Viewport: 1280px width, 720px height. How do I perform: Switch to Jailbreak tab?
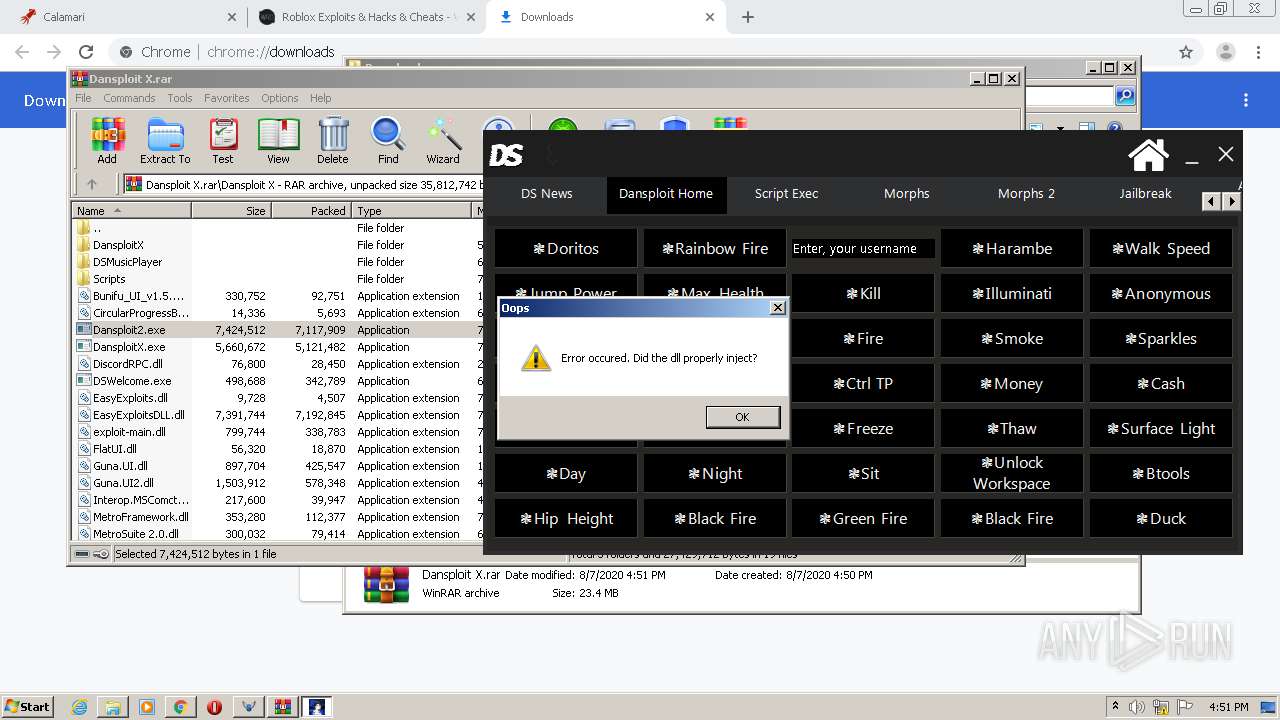1145,194
